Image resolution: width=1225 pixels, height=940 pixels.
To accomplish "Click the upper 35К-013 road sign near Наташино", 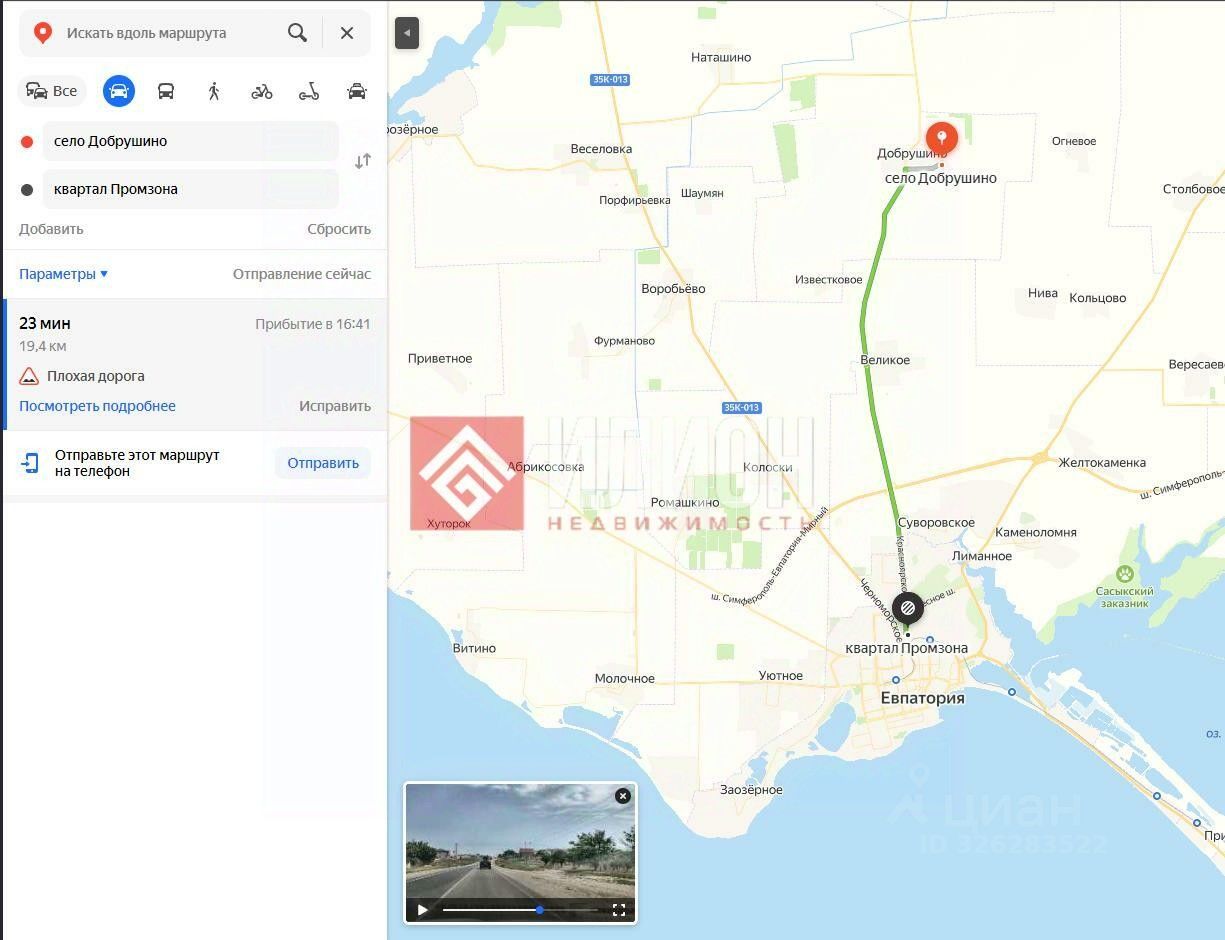I will pyautogui.click(x=610, y=80).
